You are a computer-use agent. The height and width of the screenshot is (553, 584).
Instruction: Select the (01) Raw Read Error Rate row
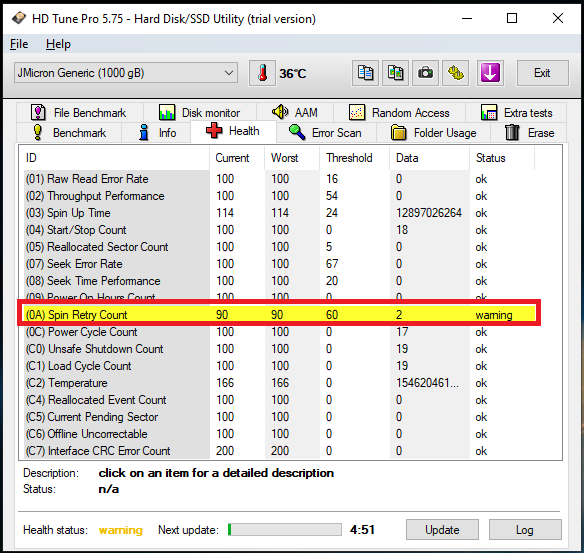(279, 179)
